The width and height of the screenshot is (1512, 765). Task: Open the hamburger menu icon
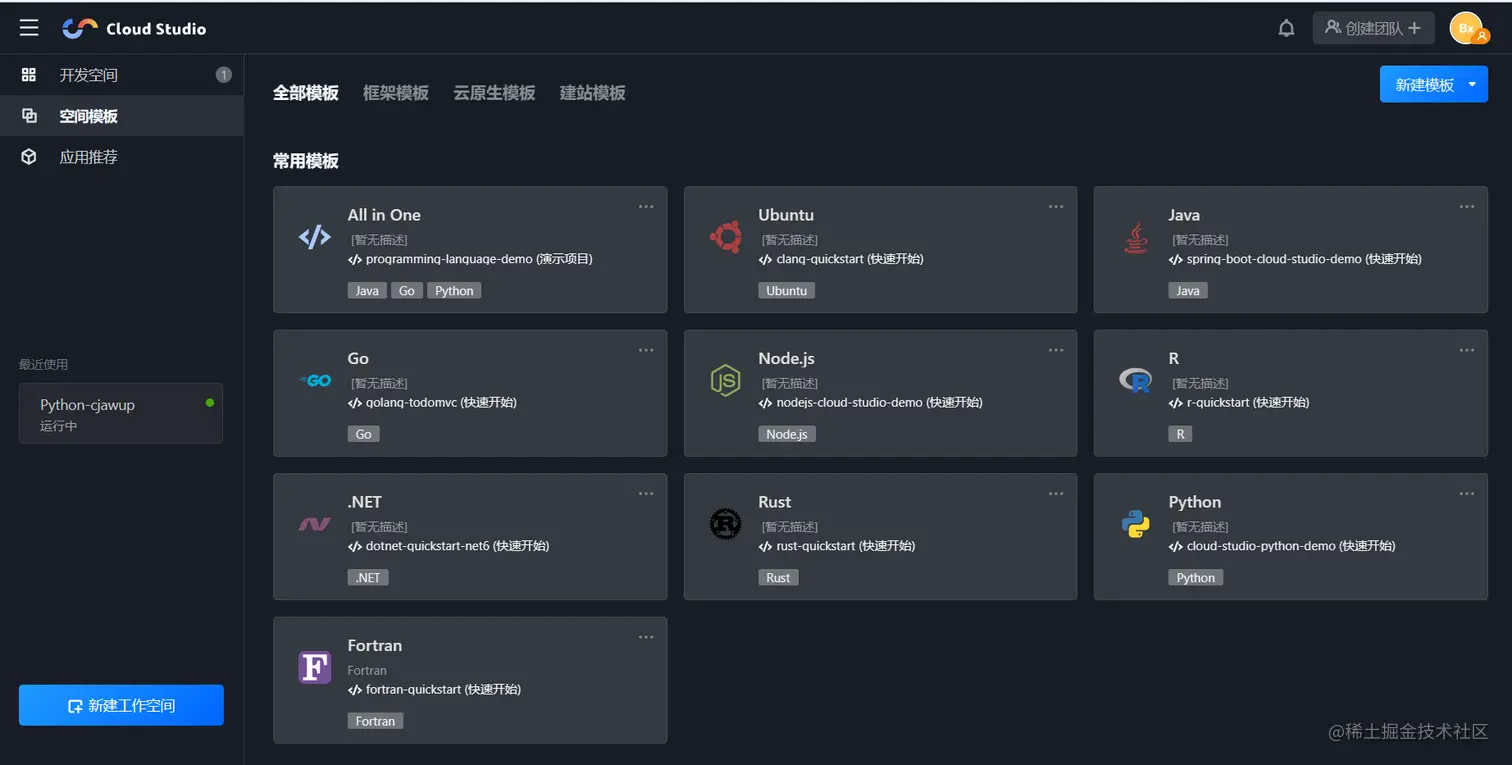point(29,28)
